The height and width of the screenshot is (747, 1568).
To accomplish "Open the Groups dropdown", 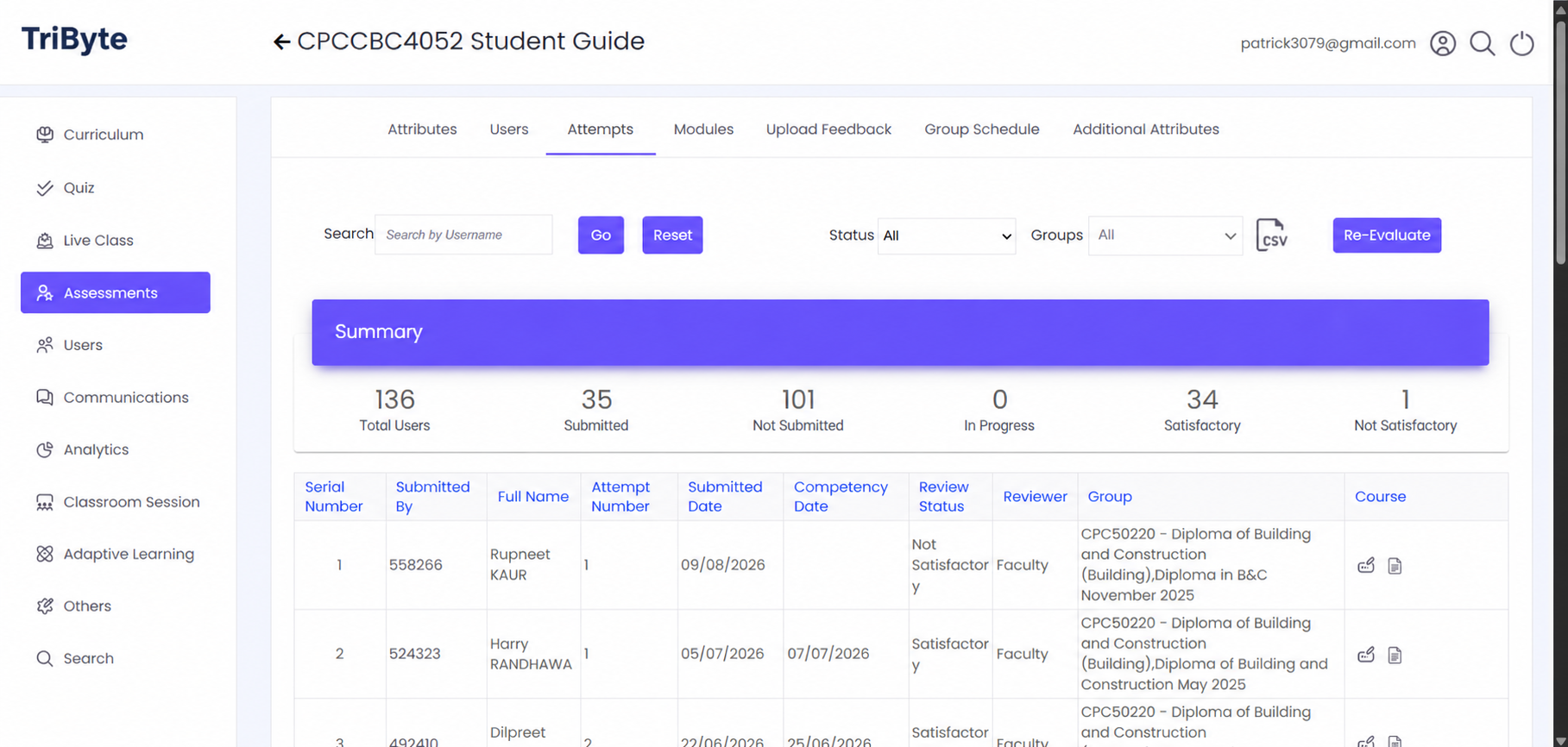I will click(x=1165, y=235).
